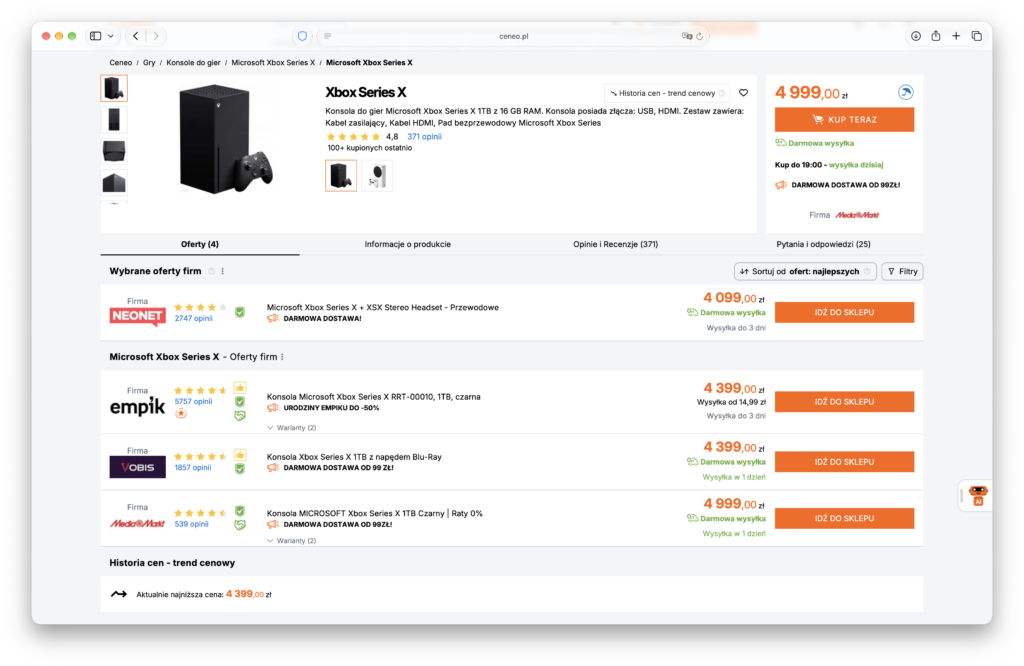The height and width of the screenshot is (666, 1024).
Task: Choose the black Xbox Series X variant
Action: tap(341, 176)
